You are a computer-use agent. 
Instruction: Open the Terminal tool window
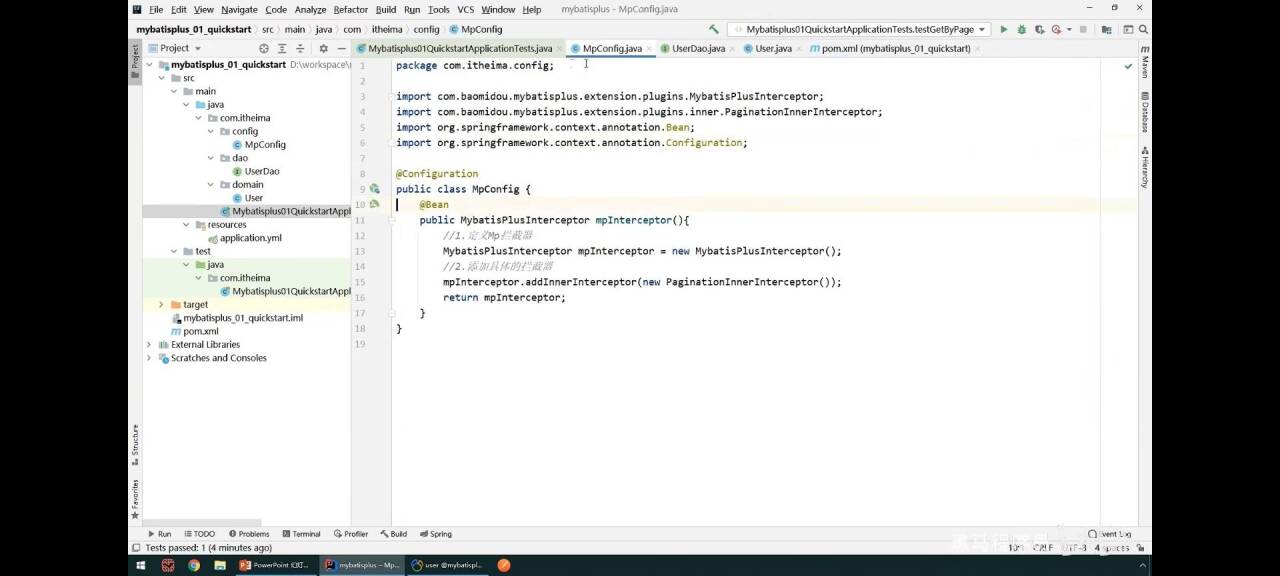click(301, 534)
